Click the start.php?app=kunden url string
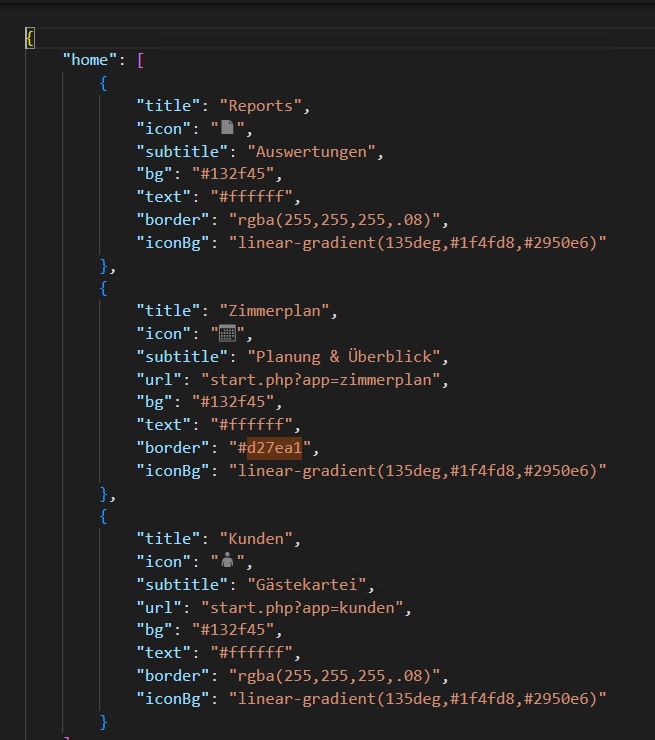This screenshot has height=740, width=655. click(302, 607)
